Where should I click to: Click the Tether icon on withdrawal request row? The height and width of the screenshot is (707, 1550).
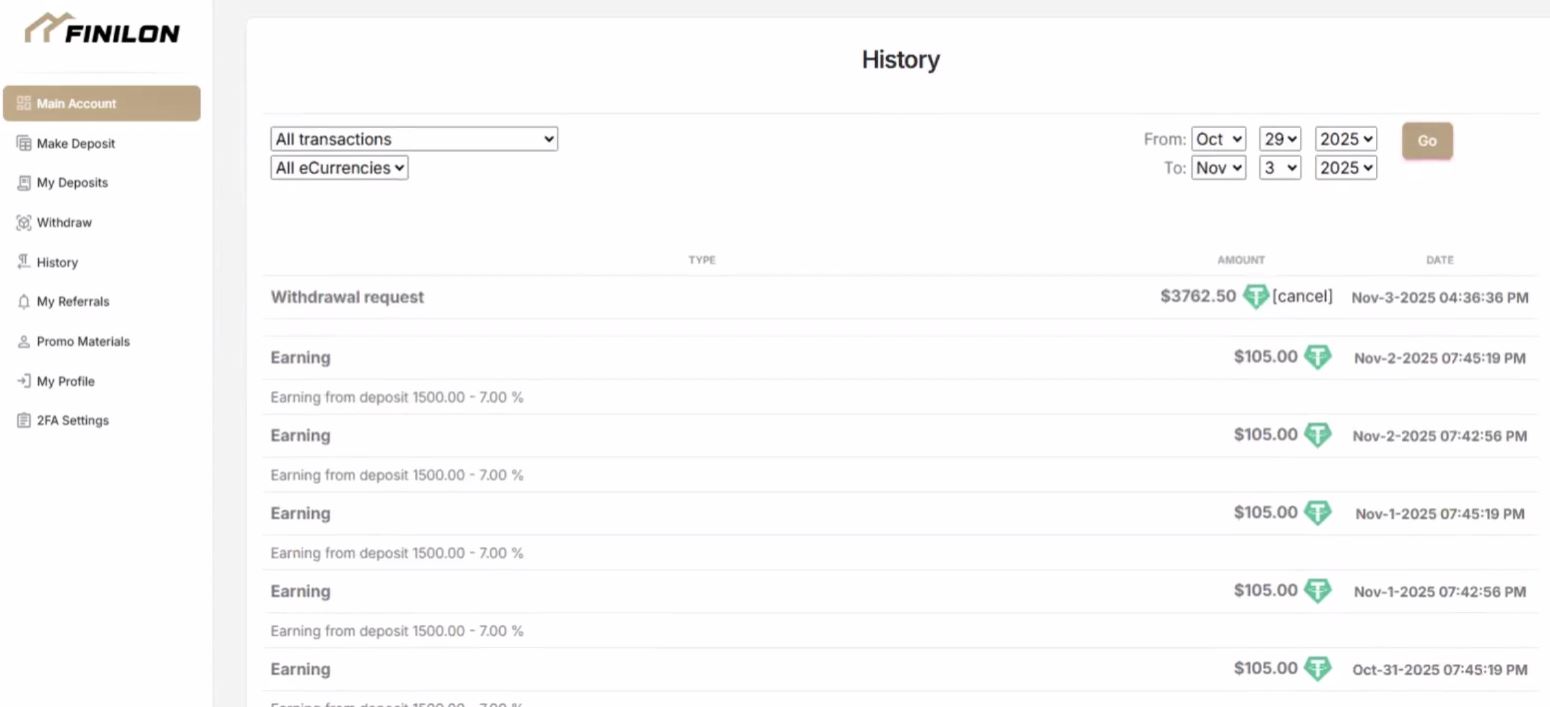(1255, 297)
